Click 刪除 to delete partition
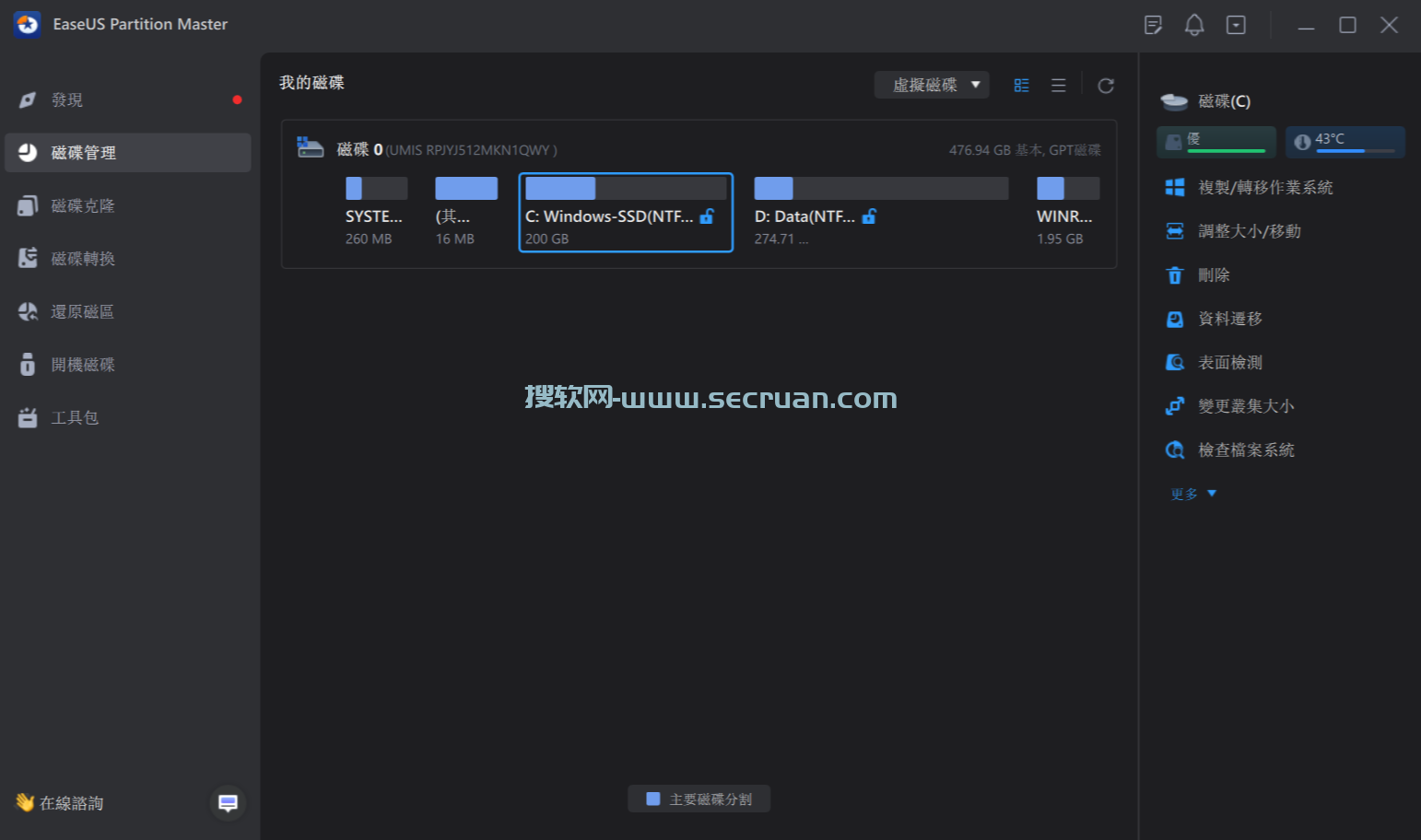The width and height of the screenshot is (1421, 840). click(1198, 274)
